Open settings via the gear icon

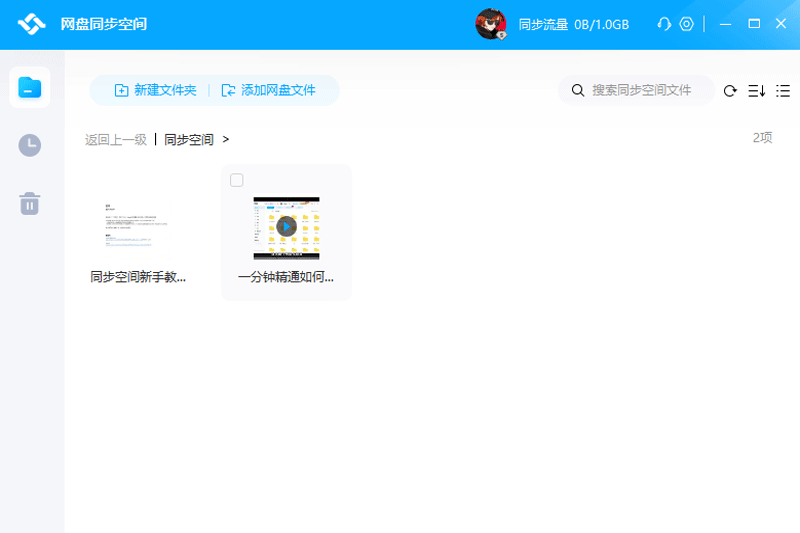pyautogui.click(x=686, y=24)
